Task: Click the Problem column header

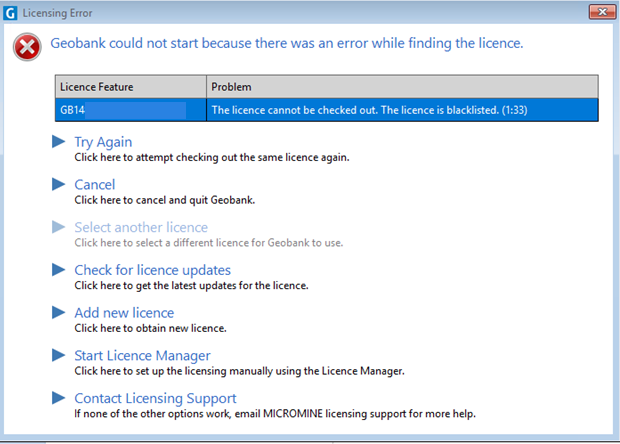Action: (402, 87)
